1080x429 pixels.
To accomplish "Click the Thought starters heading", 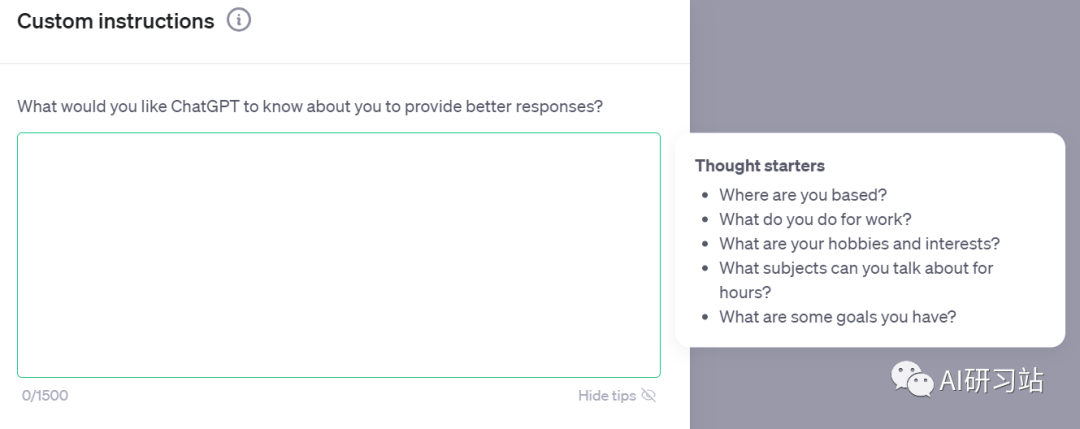I will click(x=760, y=166).
